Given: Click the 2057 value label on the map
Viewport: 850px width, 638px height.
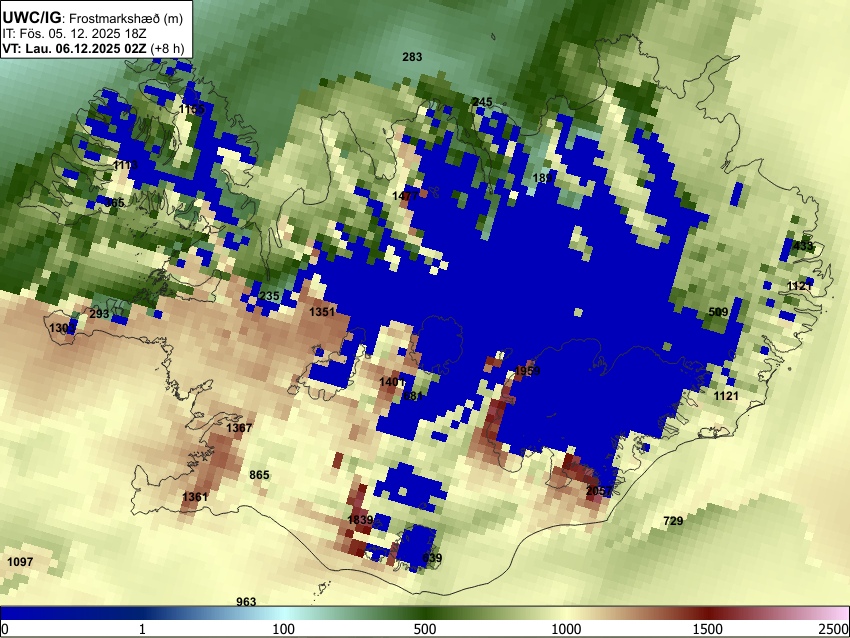Looking at the screenshot, I should 599,491.
